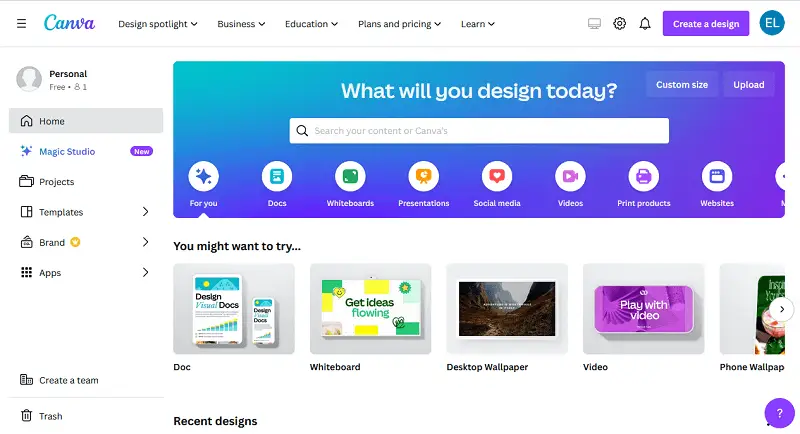Select the Videos category icon
The image size is (800, 434).
pyautogui.click(x=570, y=176)
